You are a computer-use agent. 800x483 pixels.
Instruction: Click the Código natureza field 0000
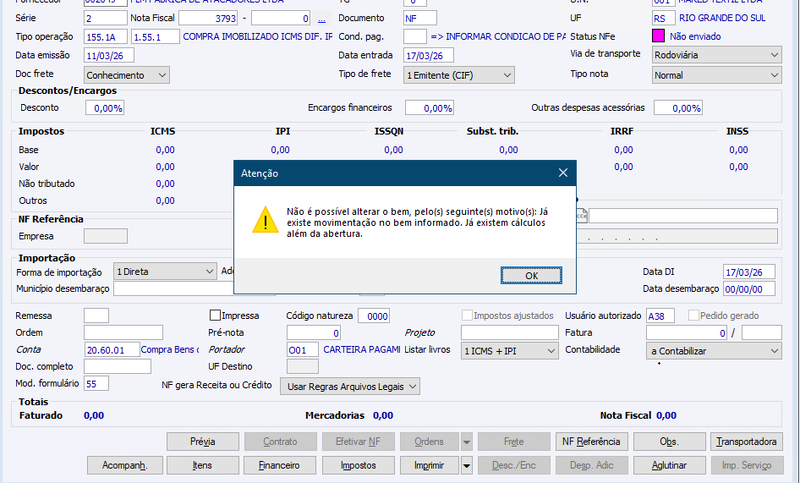(x=373, y=316)
